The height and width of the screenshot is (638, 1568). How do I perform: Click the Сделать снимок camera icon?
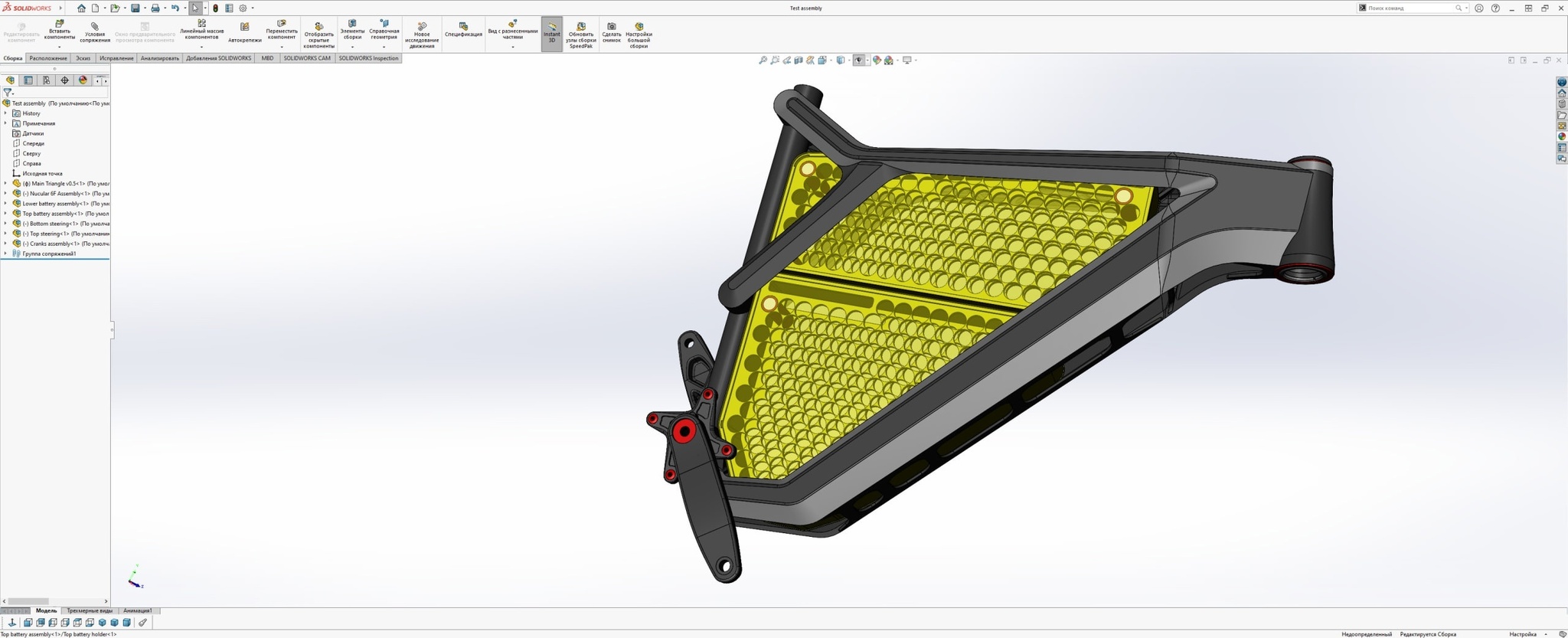tap(611, 27)
